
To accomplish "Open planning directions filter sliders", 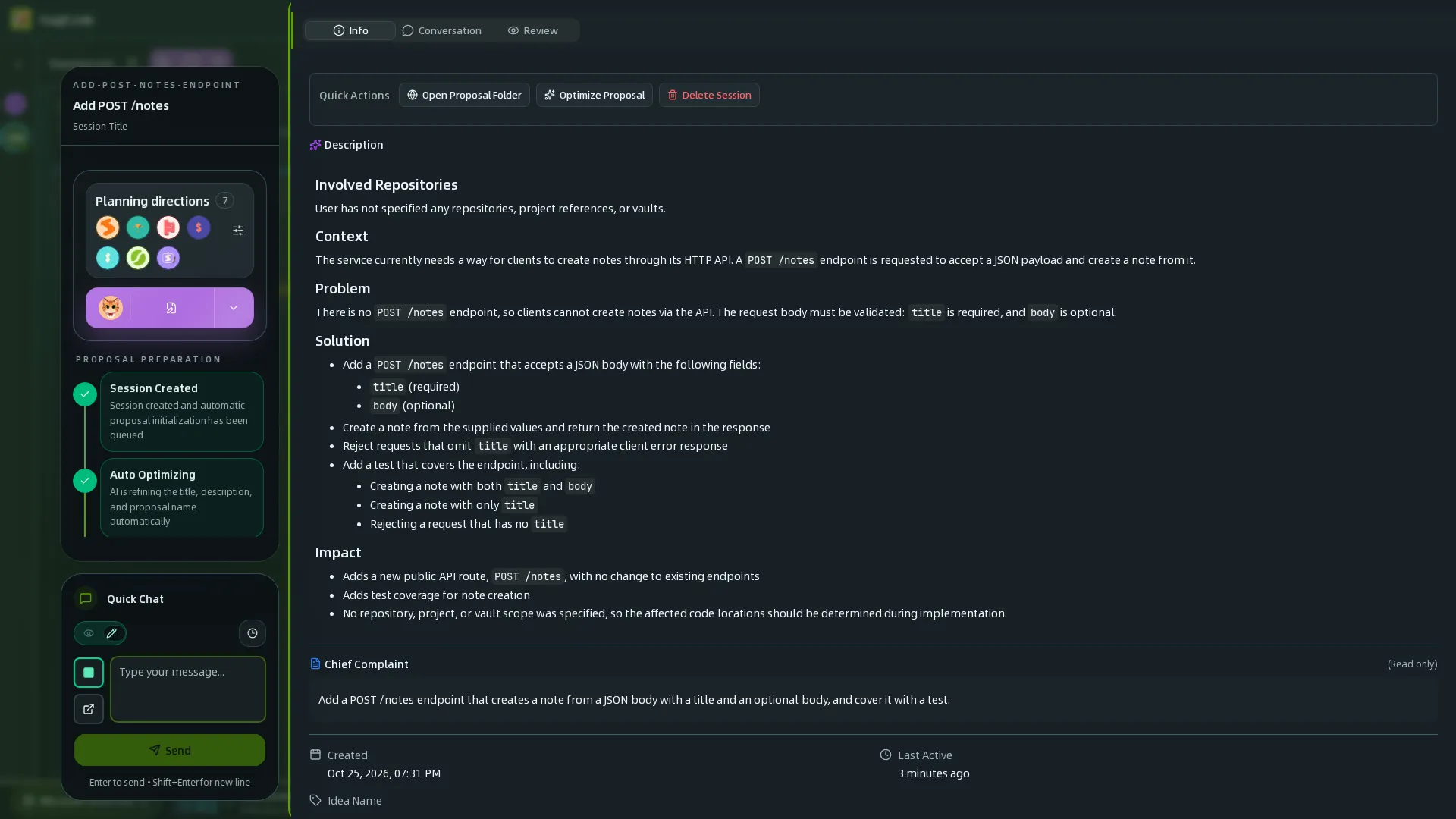I will pos(237,231).
